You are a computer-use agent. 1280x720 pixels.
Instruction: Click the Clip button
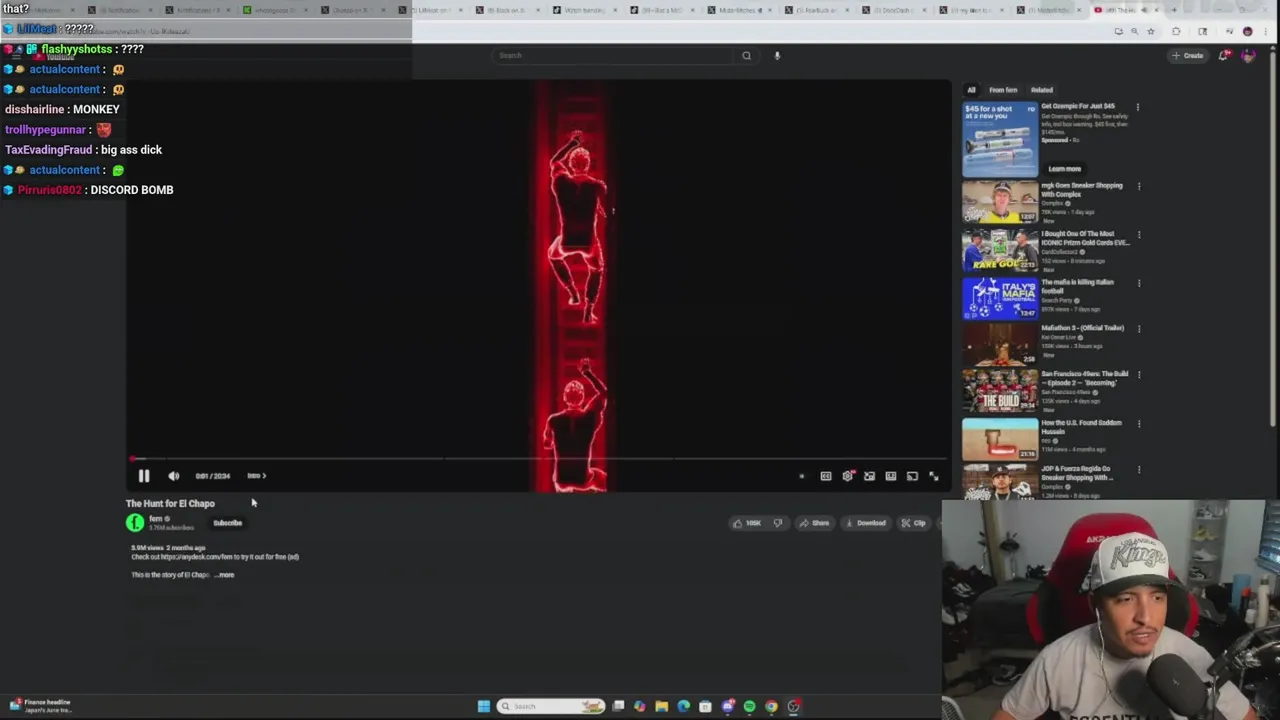coord(914,523)
